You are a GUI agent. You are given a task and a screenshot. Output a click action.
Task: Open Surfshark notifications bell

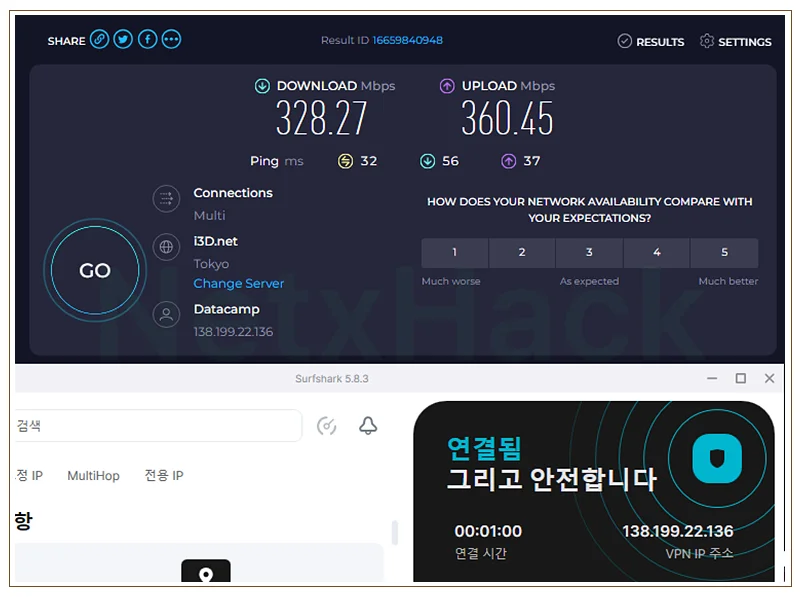pyautogui.click(x=368, y=426)
